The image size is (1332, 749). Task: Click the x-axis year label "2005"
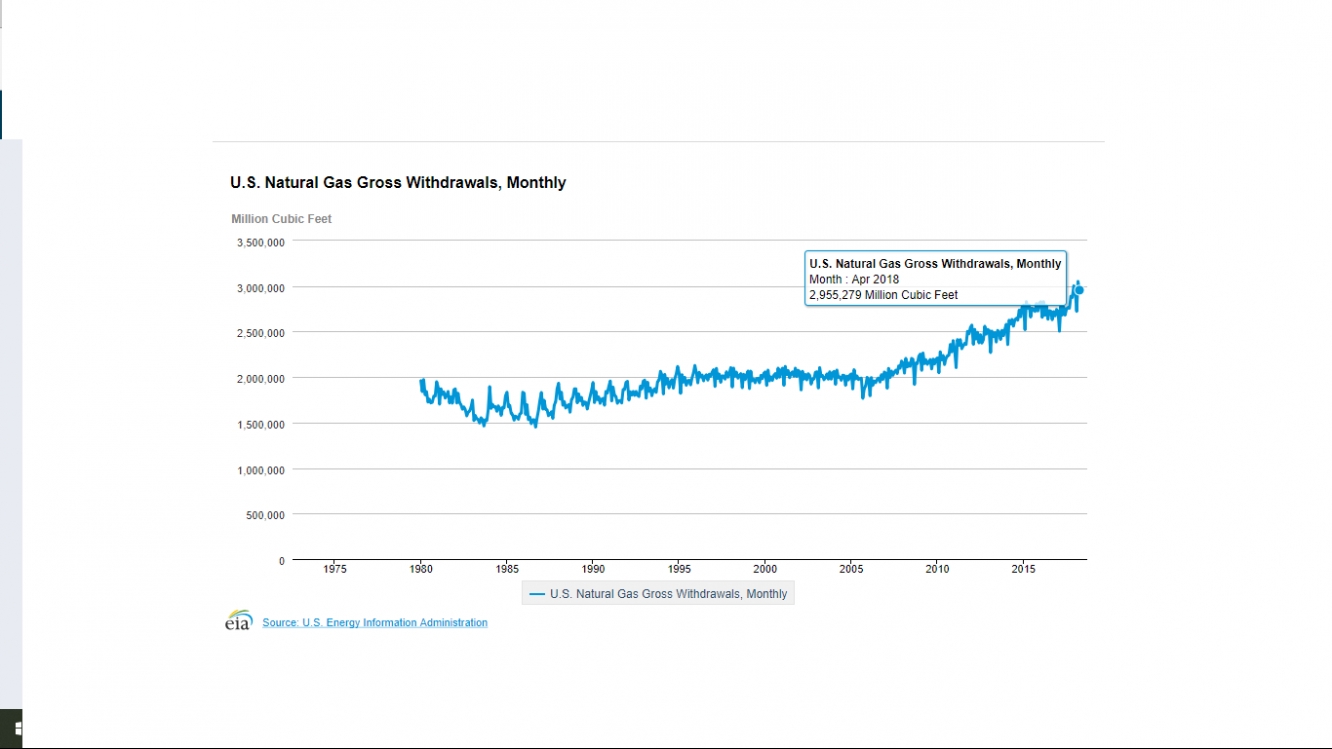coord(851,569)
